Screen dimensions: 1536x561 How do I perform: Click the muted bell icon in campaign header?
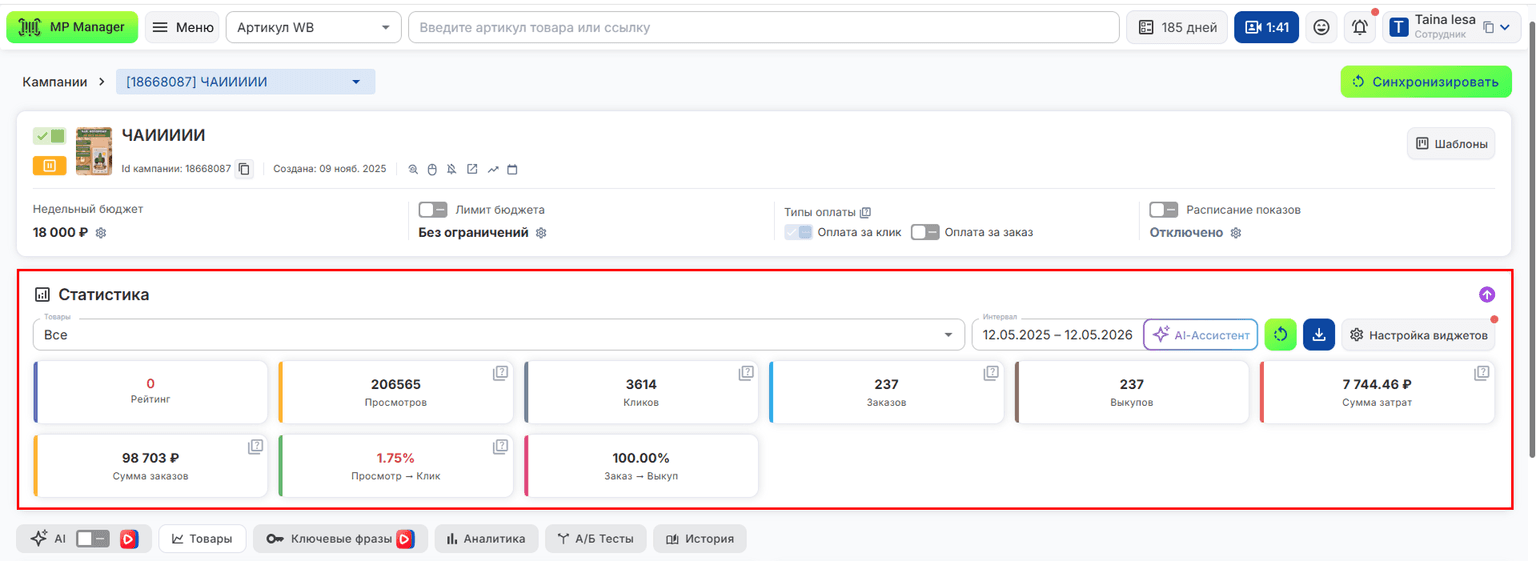pos(452,169)
